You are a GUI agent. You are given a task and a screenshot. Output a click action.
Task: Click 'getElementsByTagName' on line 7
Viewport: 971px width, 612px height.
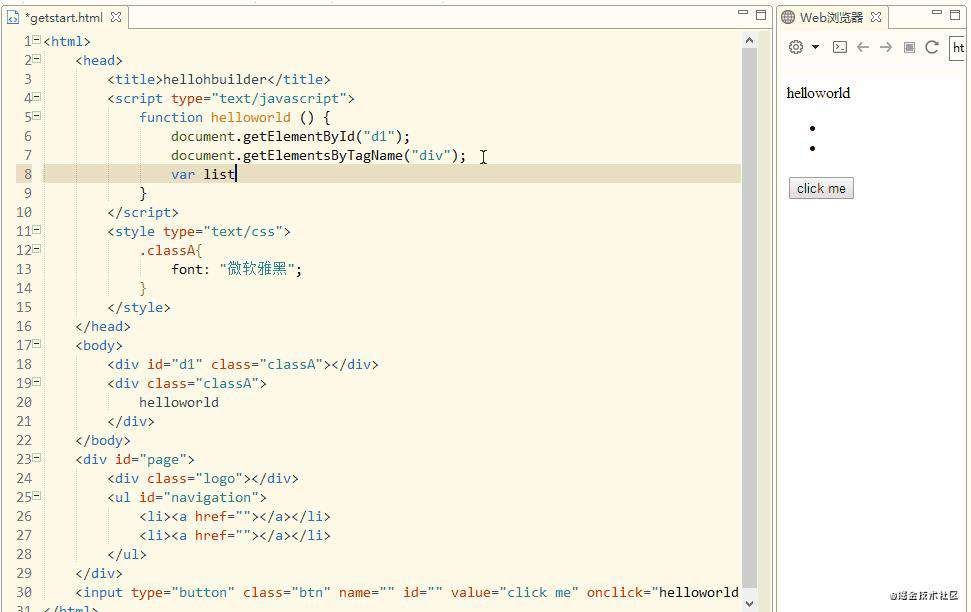pyautogui.click(x=323, y=155)
